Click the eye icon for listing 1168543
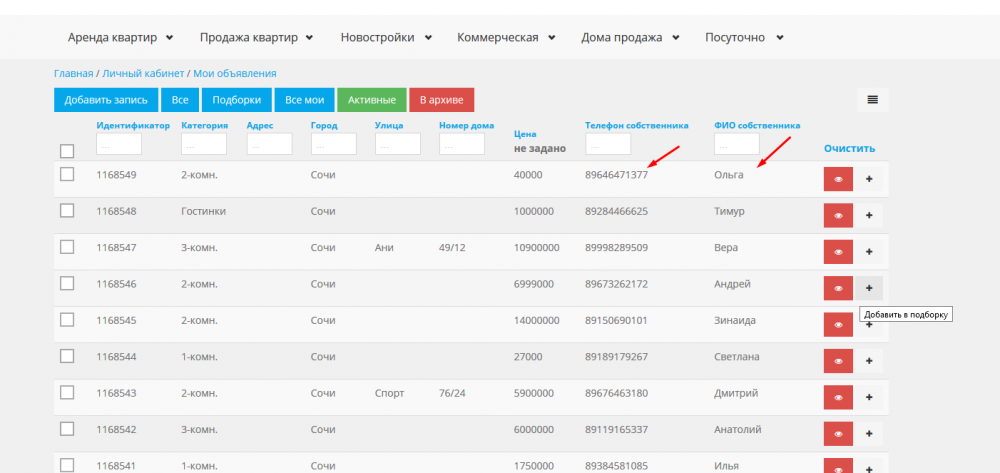1000x473 pixels. pyautogui.click(x=838, y=396)
